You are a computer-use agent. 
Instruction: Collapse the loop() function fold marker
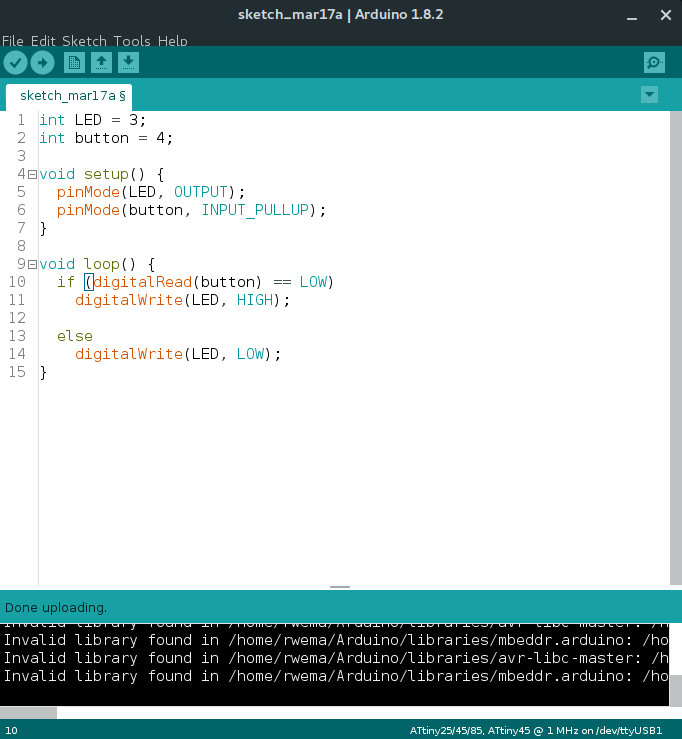point(32,265)
